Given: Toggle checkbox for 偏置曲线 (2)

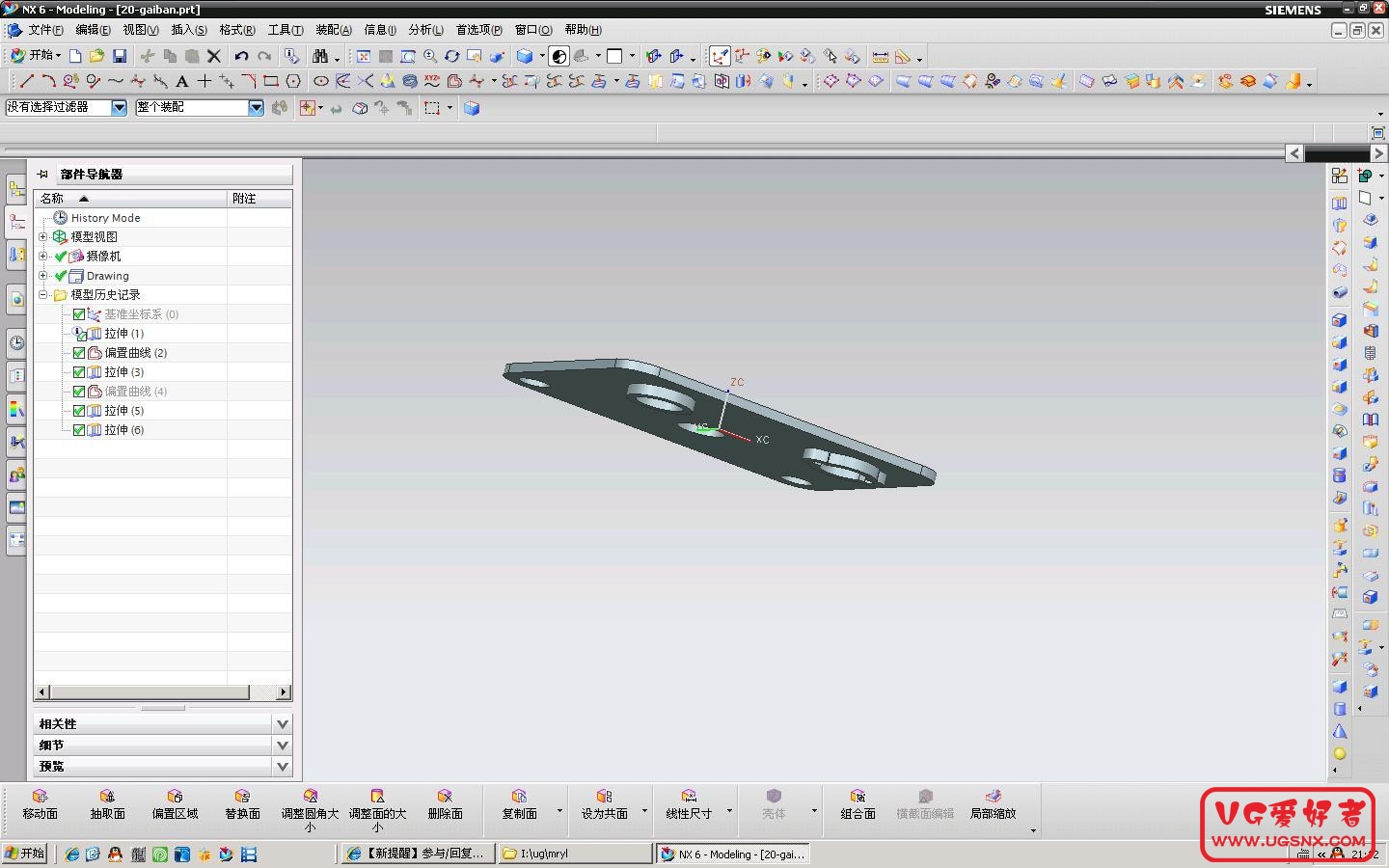Looking at the screenshot, I should coord(79,353).
